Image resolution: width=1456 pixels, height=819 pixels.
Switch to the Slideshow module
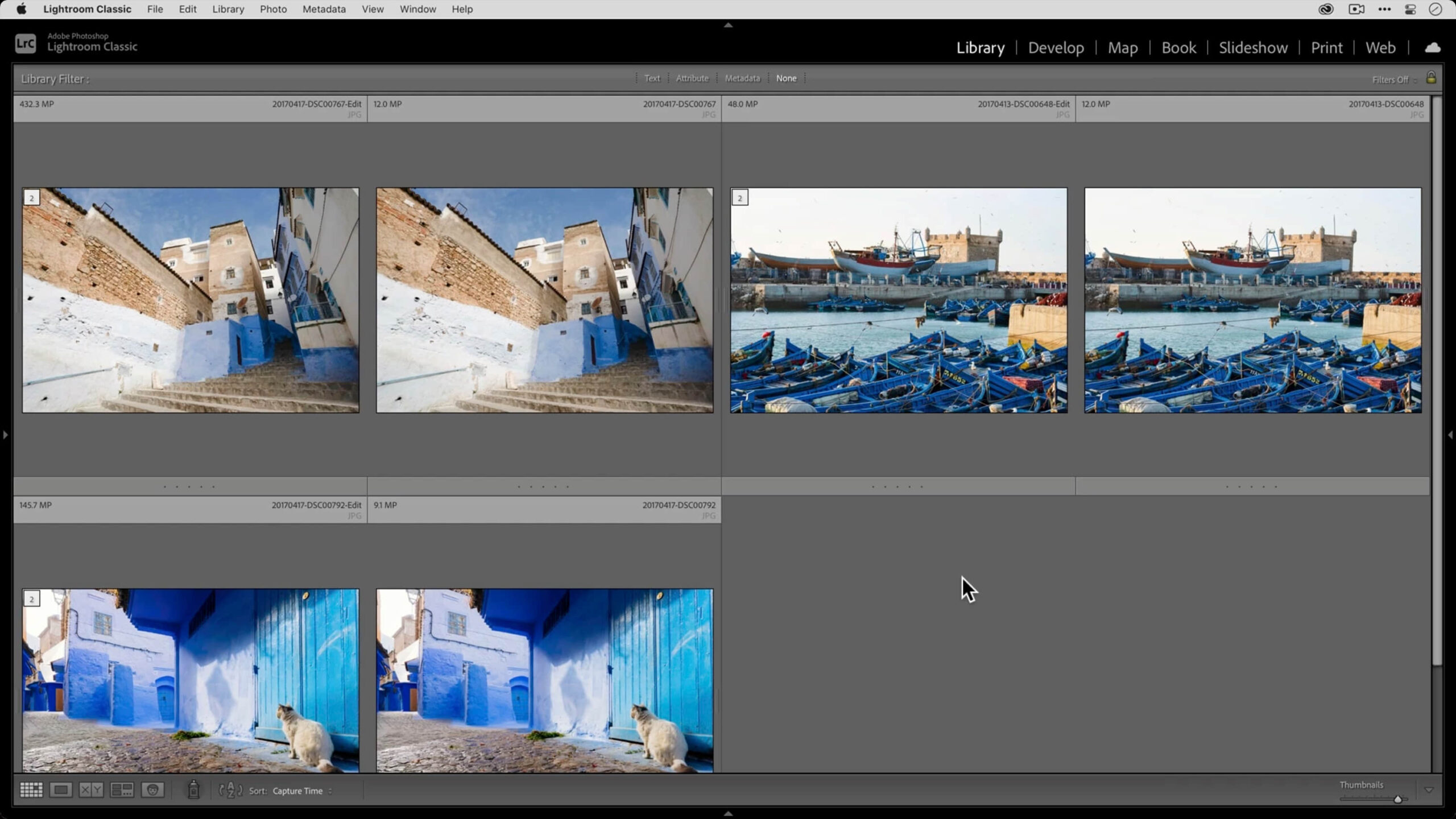[1253, 48]
